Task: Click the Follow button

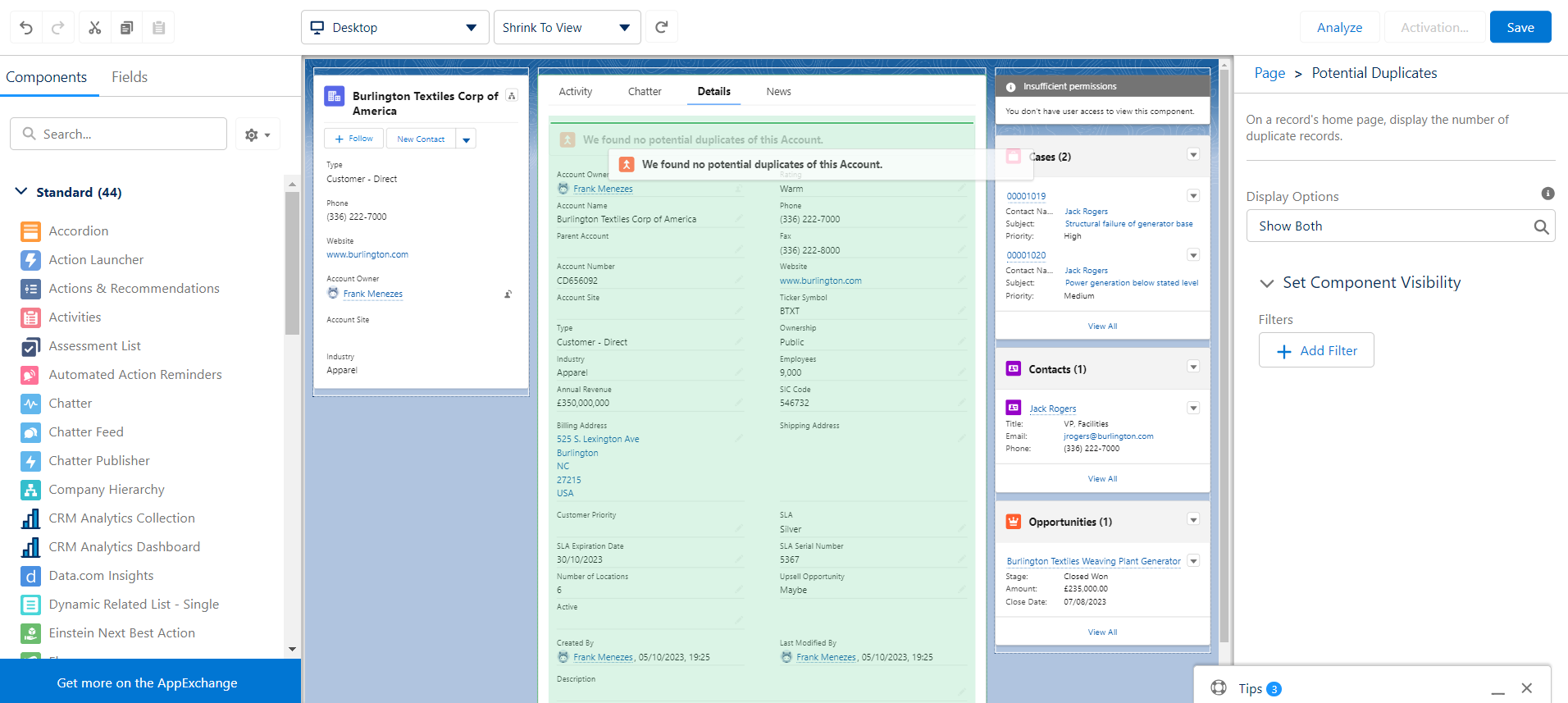Action: (354, 139)
